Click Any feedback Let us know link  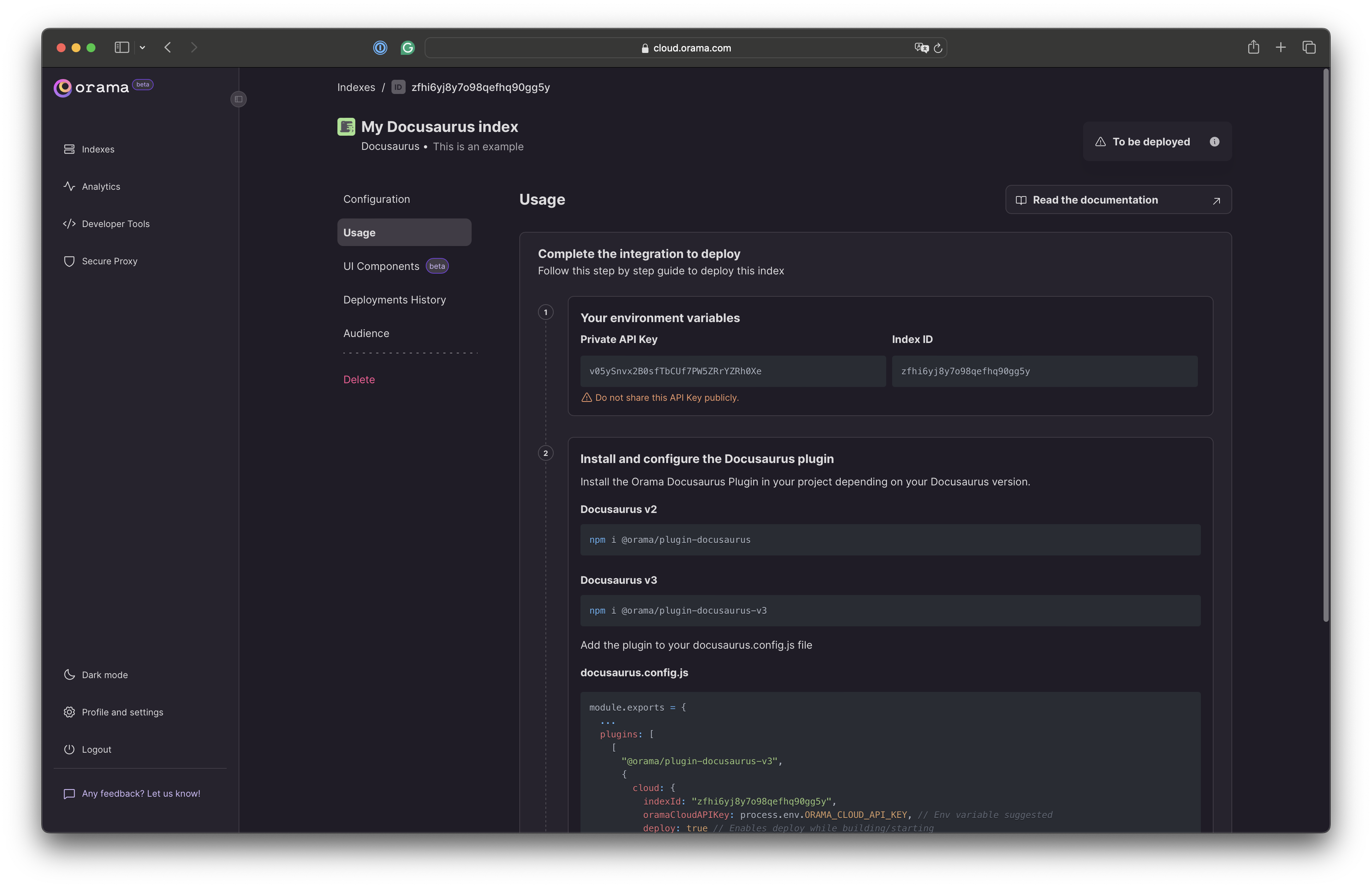(141, 792)
